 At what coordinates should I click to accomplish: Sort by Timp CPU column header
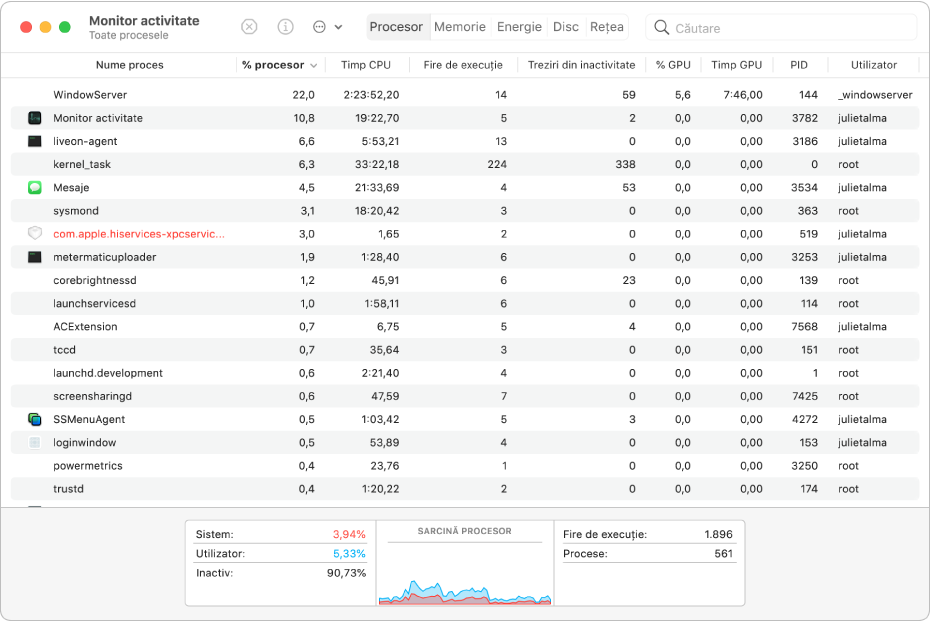point(366,65)
